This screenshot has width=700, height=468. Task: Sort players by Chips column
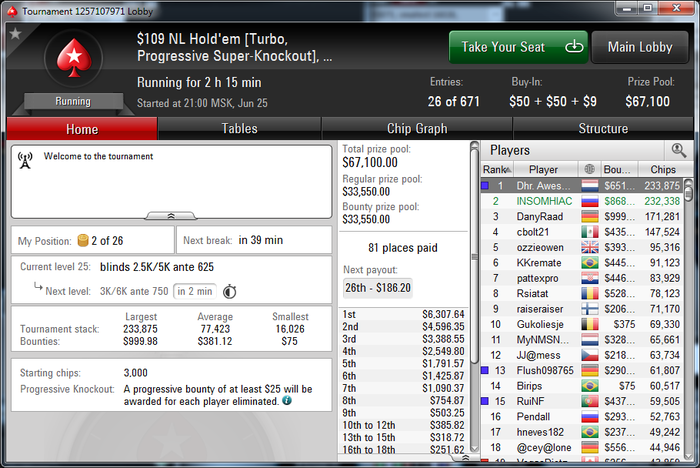pyautogui.click(x=662, y=169)
